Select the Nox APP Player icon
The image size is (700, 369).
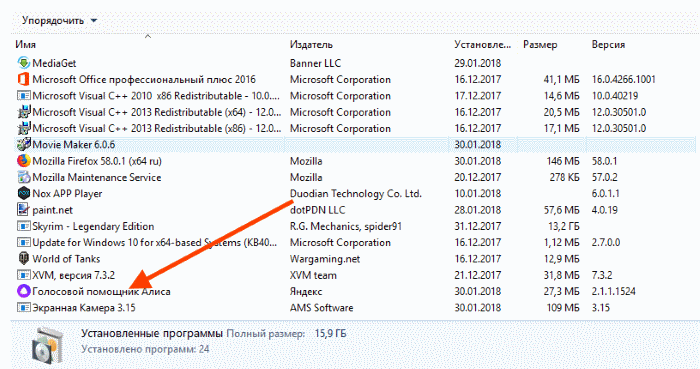24,193
